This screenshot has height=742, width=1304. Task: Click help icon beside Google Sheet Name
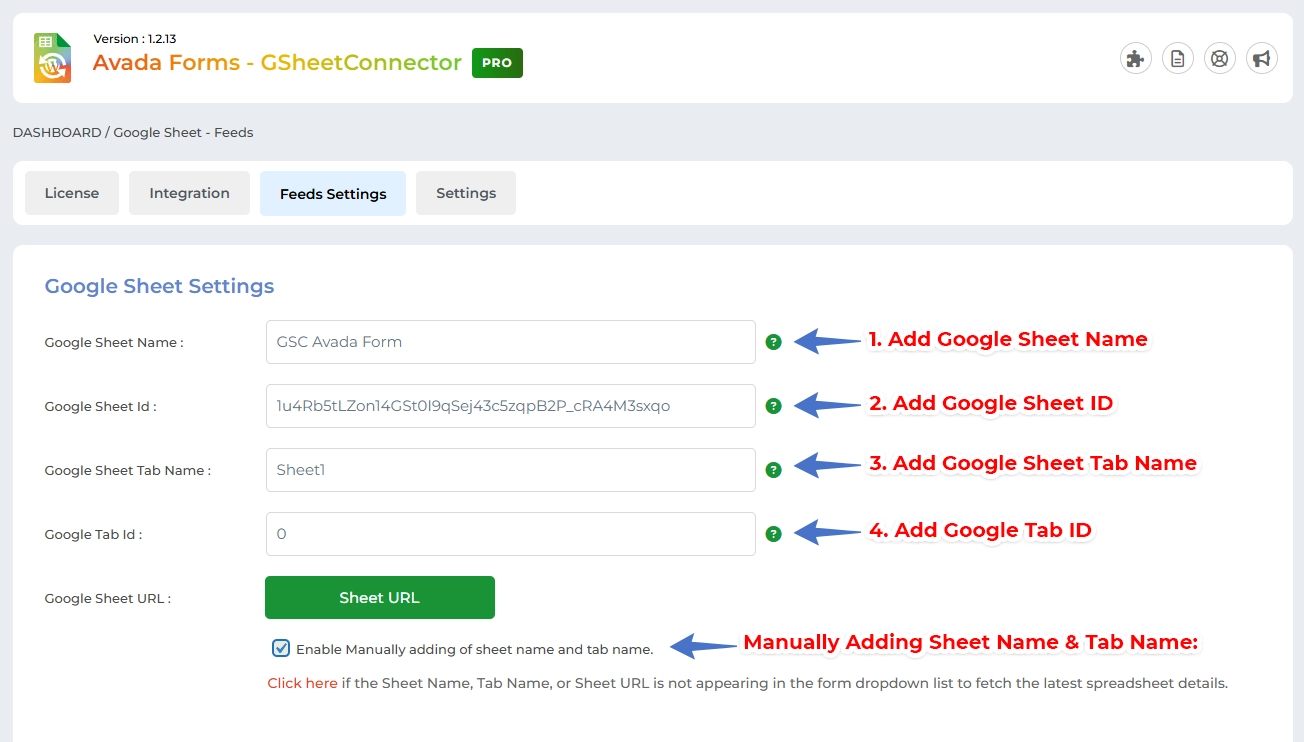[773, 342]
